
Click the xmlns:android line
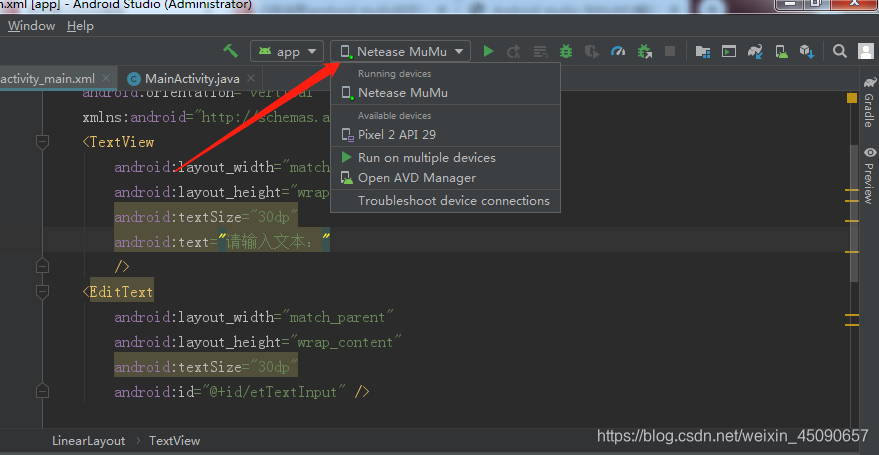[206, 118]
